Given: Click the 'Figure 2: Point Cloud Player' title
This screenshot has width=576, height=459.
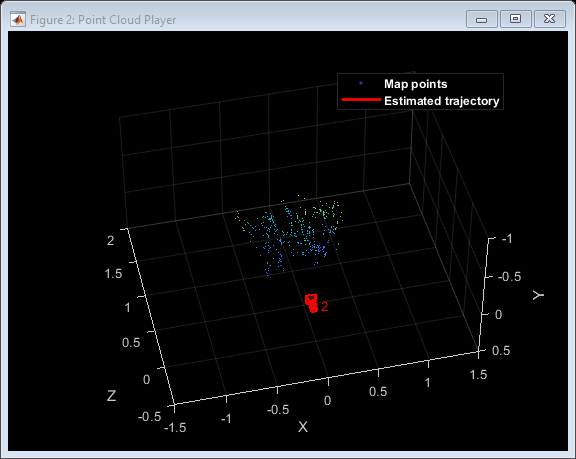Looking at the screenshot, I should 103,19.
